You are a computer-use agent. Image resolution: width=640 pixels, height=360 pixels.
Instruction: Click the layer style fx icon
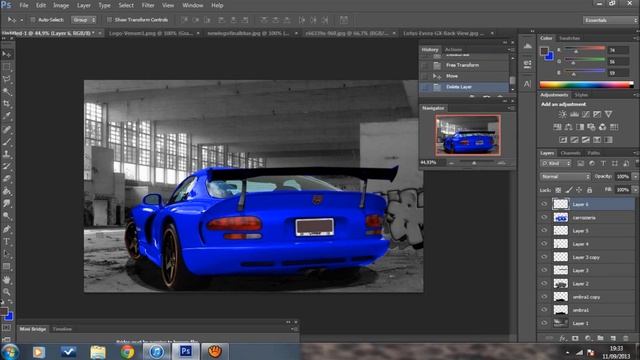pos(562,338)
